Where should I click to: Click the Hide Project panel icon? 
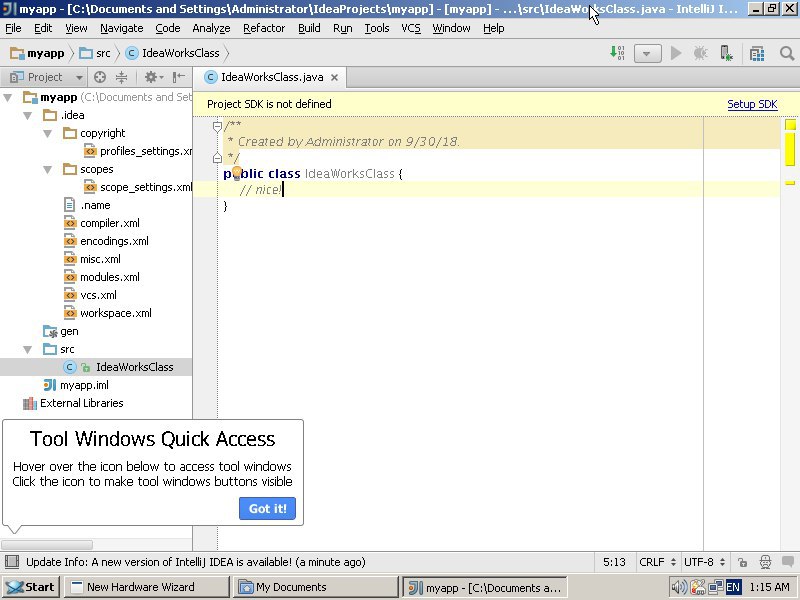pos(179,77)
